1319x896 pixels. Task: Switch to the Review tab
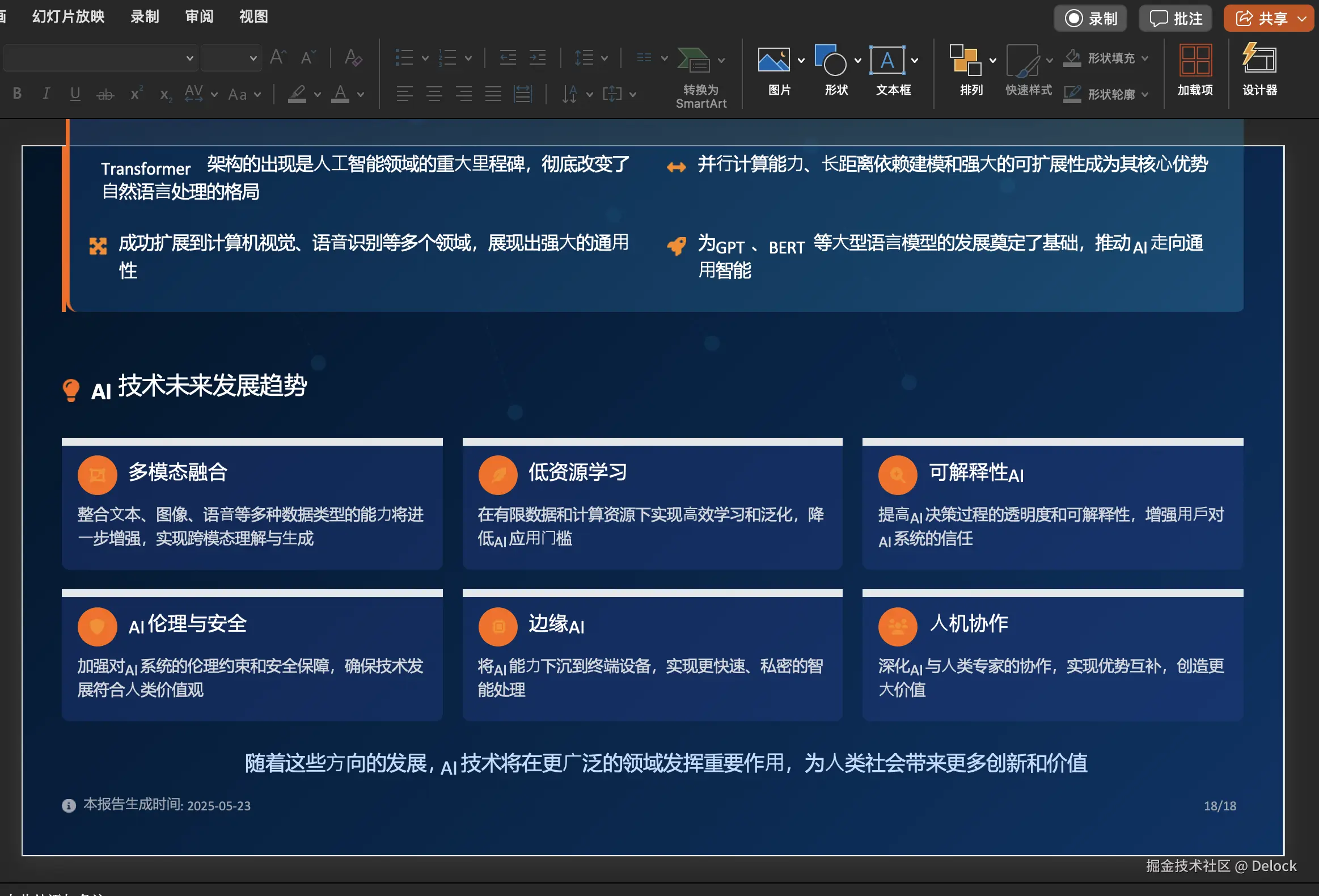pos(199,17)
